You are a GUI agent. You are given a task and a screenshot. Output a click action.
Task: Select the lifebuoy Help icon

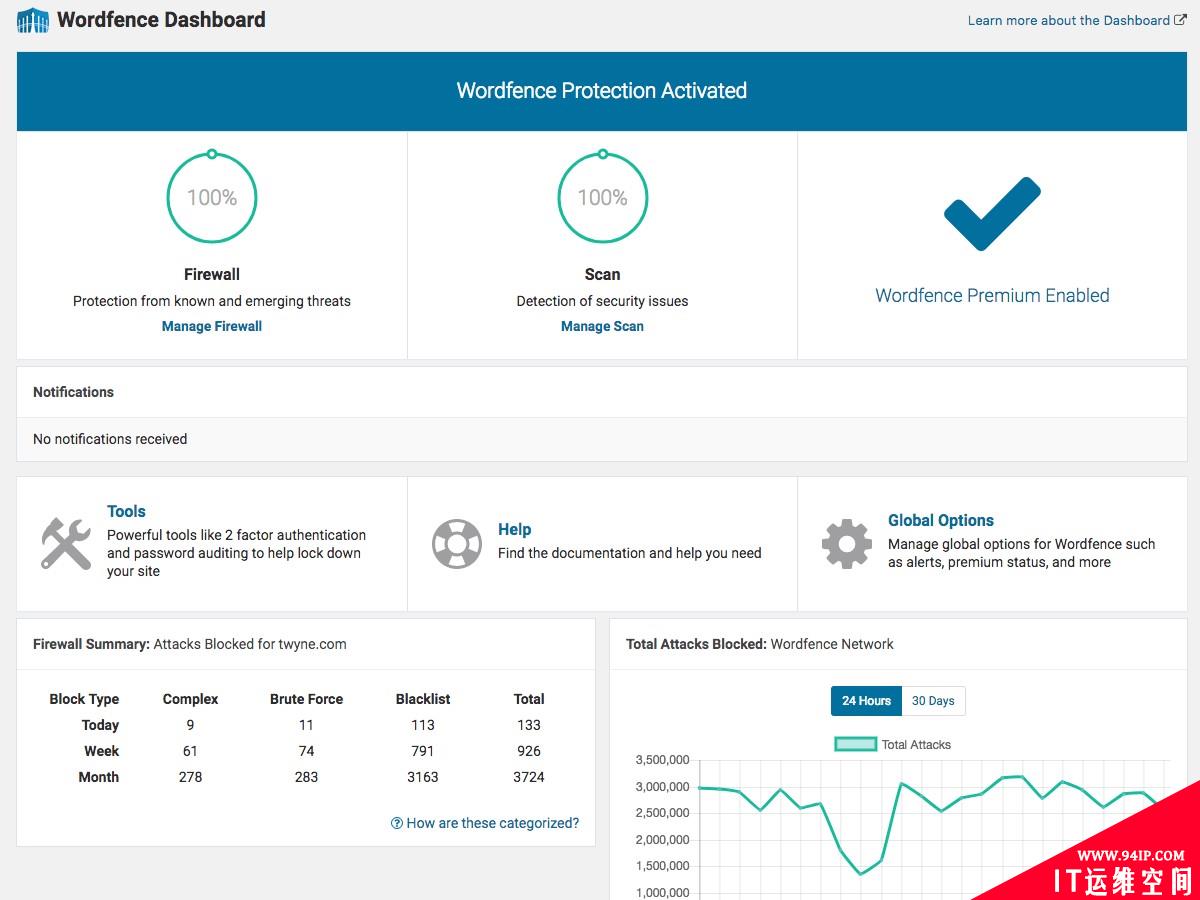click(x=457, y=543)
